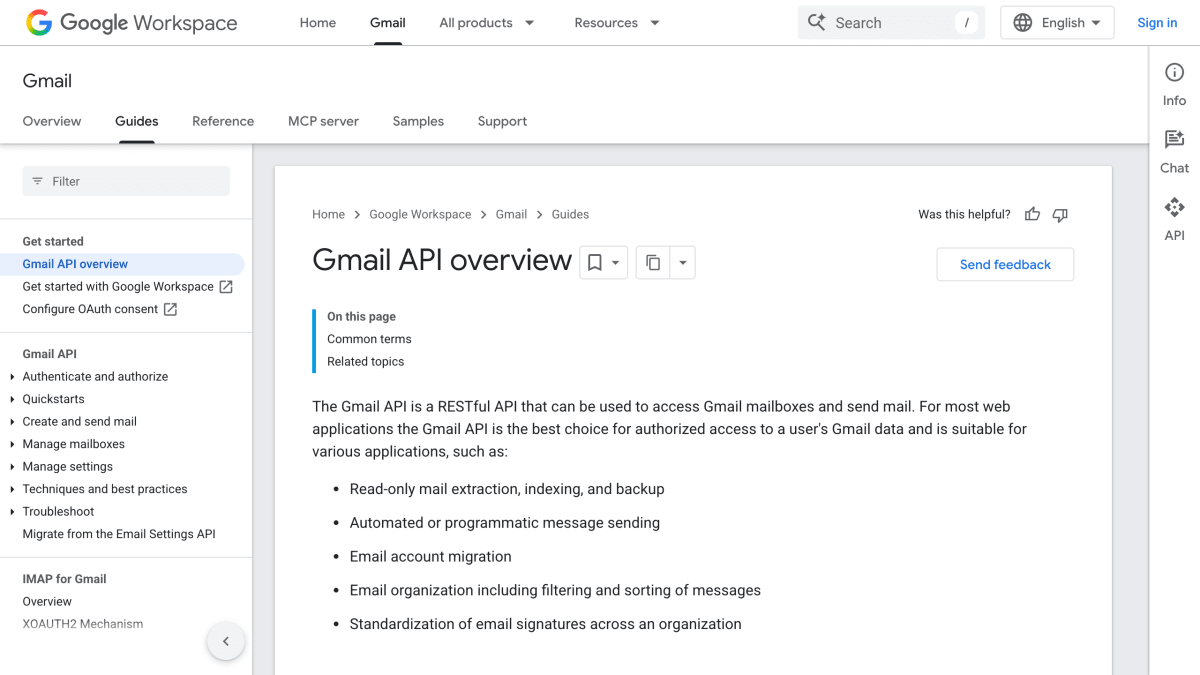Image resolution: width=1200 pixels, height=675 pixels.
Task: Jump to Common terms section
Action: (x=369, y=339)
